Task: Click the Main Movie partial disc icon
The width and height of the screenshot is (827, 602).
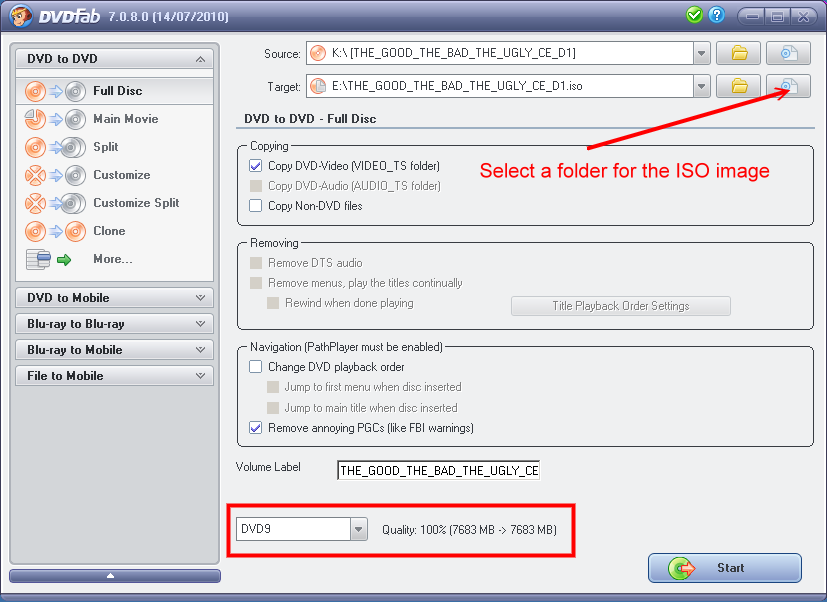Action: [x=55, y=119]
